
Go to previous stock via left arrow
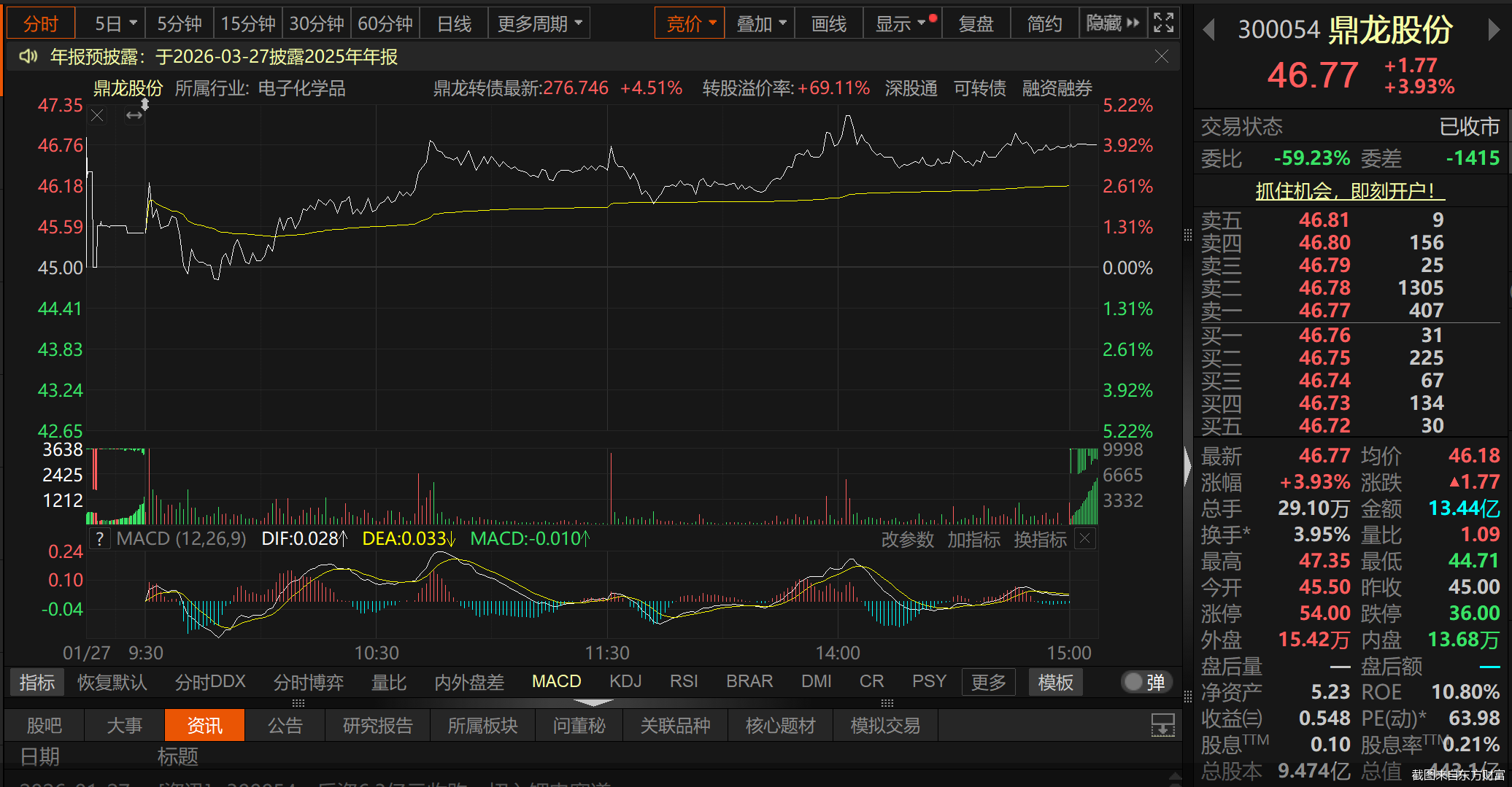point(1208,31)
